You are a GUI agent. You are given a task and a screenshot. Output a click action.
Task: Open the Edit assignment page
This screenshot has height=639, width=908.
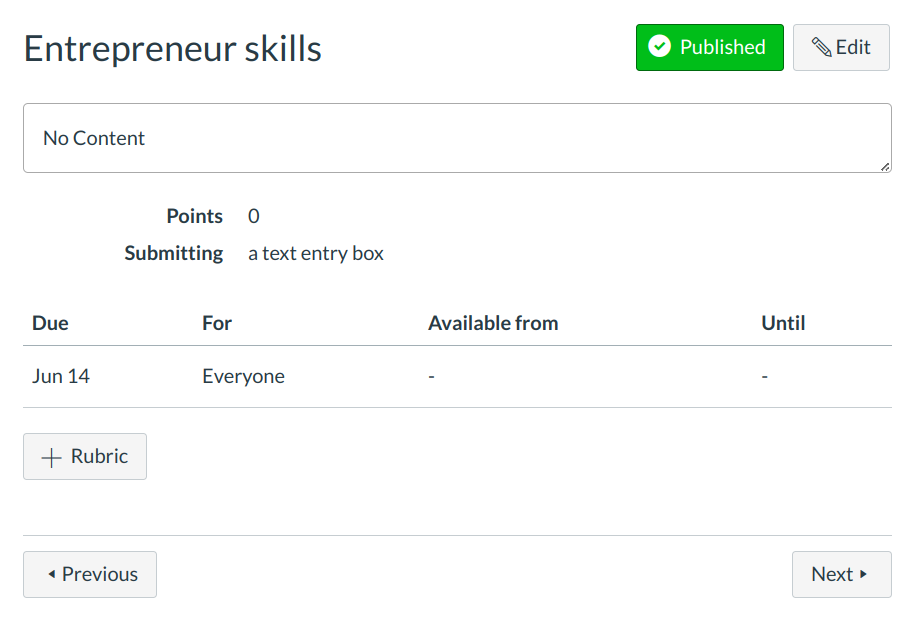[841, 47]
